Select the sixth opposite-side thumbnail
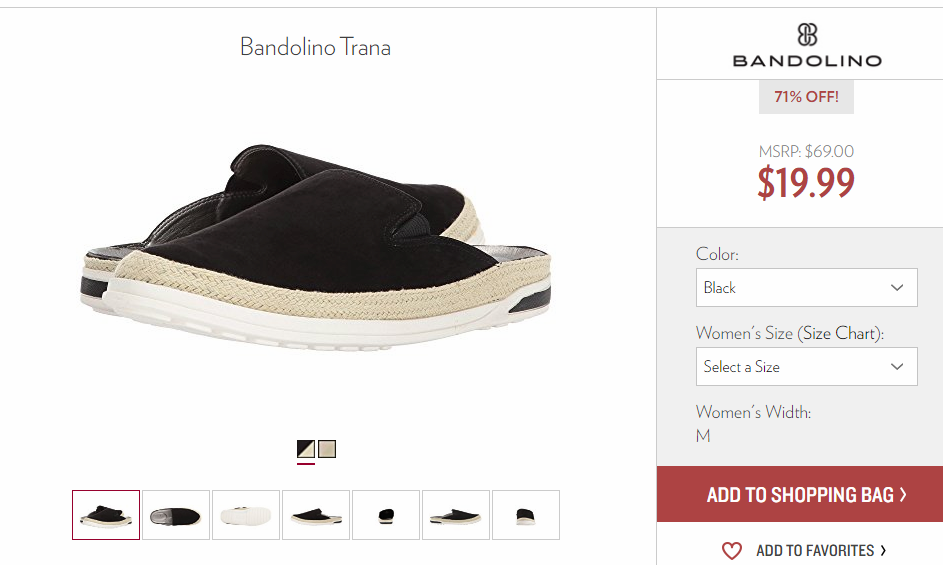 (456, 515)
